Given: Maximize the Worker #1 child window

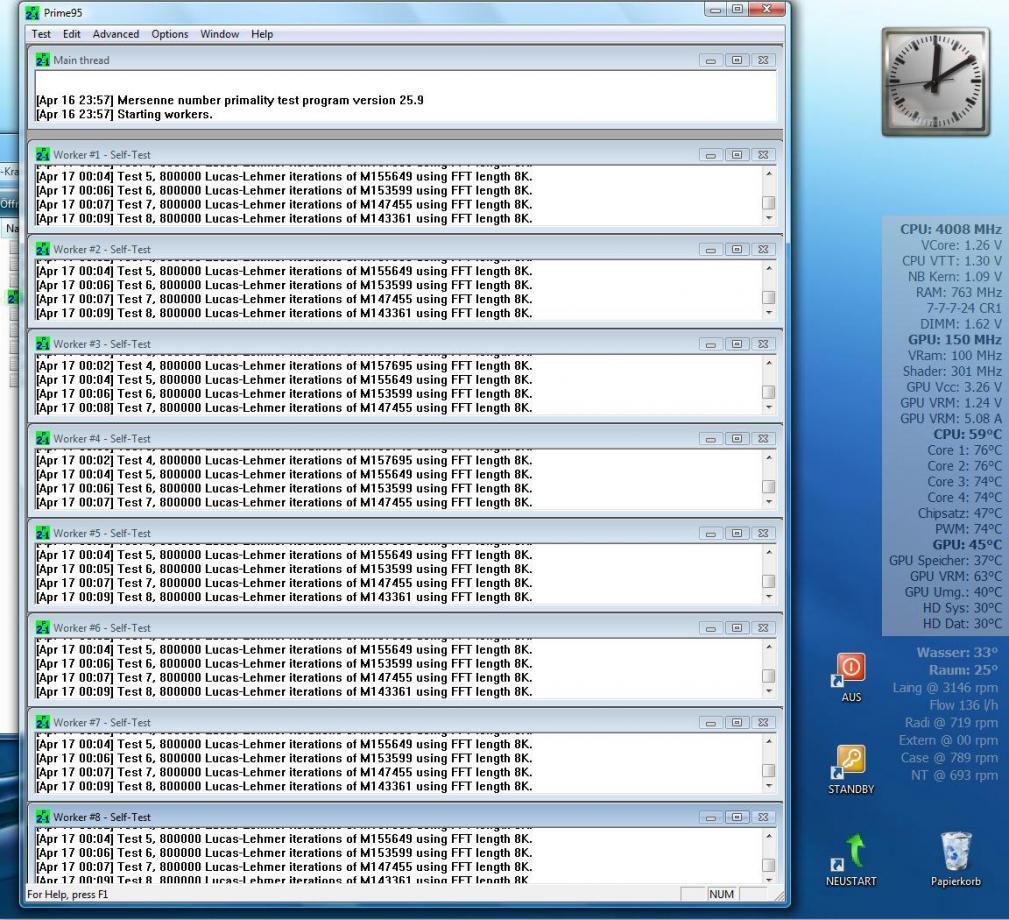Looking at the screenshot, I should 737,154.
